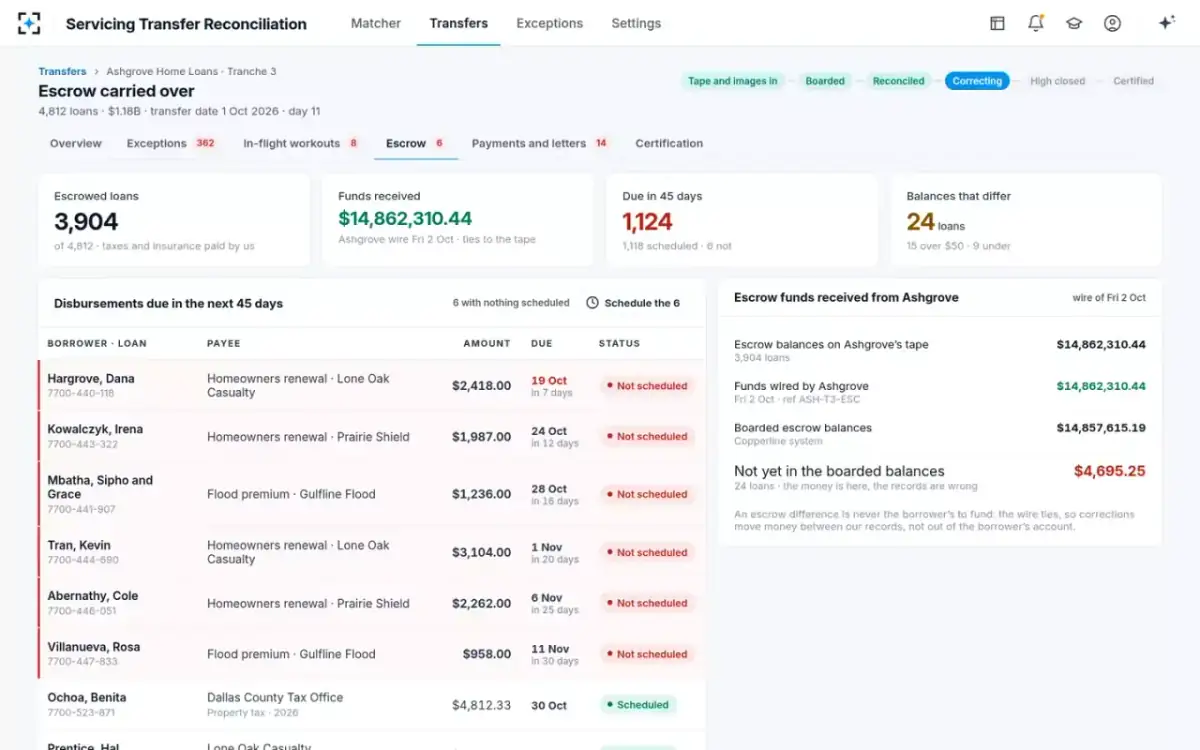
Task: Click the app logo in the header
Action: (x=30, y=23)
